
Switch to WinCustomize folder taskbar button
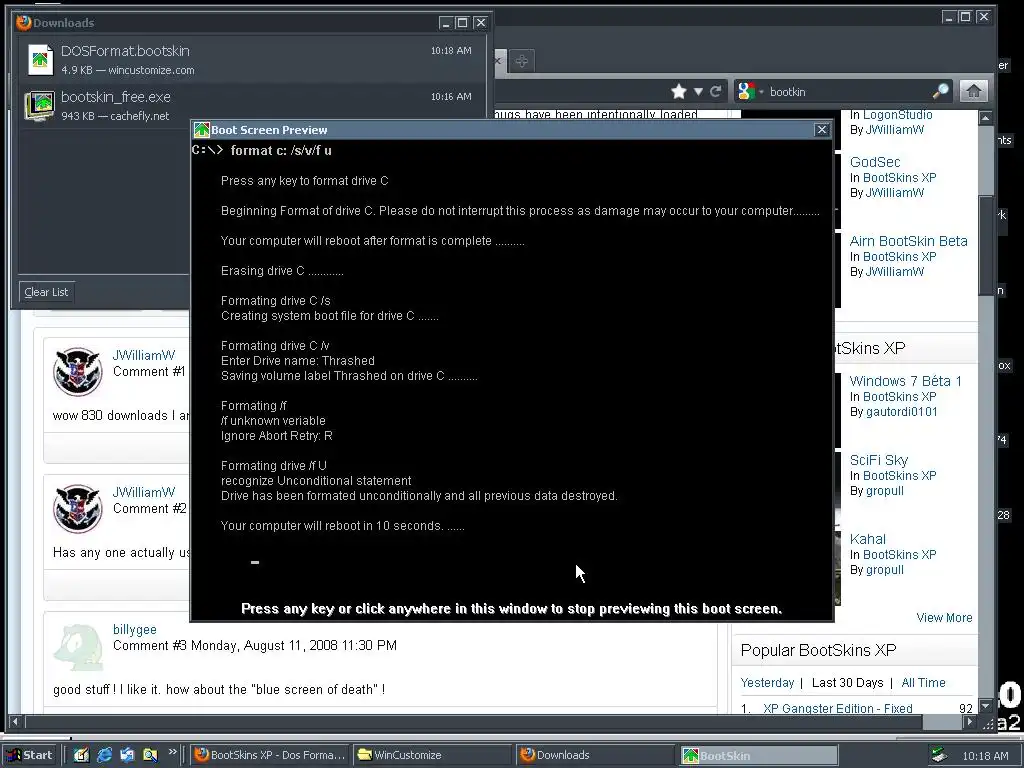pos(432,755)
